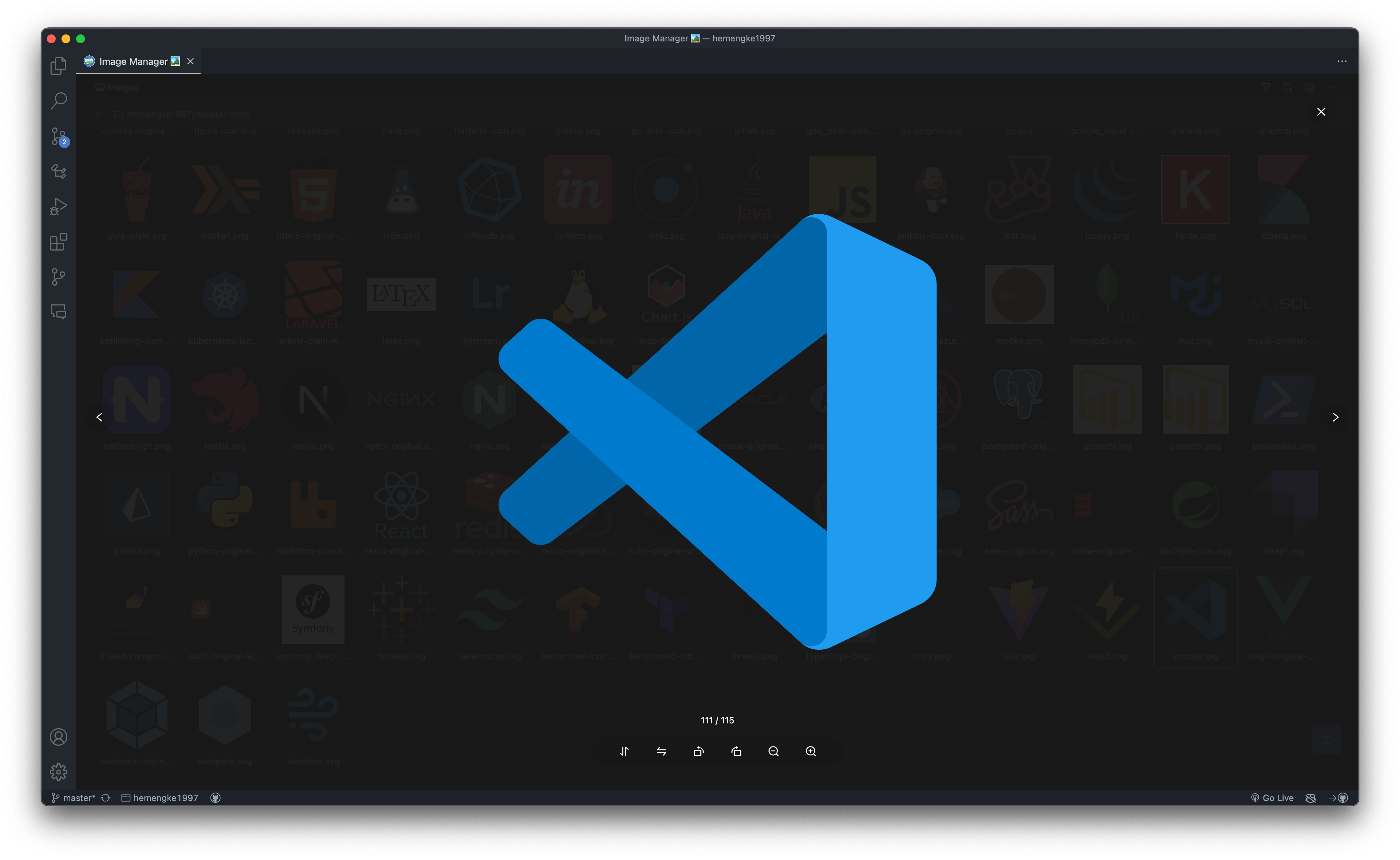
Task: Switch to the Image Manager tab
Action: pyautogui.click(x=134, y=62)
